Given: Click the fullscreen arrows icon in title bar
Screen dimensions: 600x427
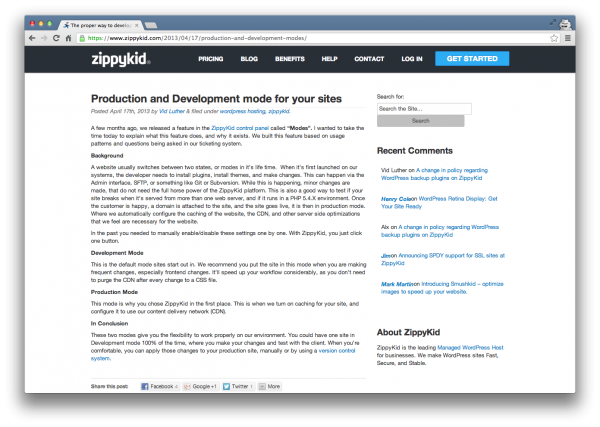Looking at the screenshot, I should click(x=553, y=22).
